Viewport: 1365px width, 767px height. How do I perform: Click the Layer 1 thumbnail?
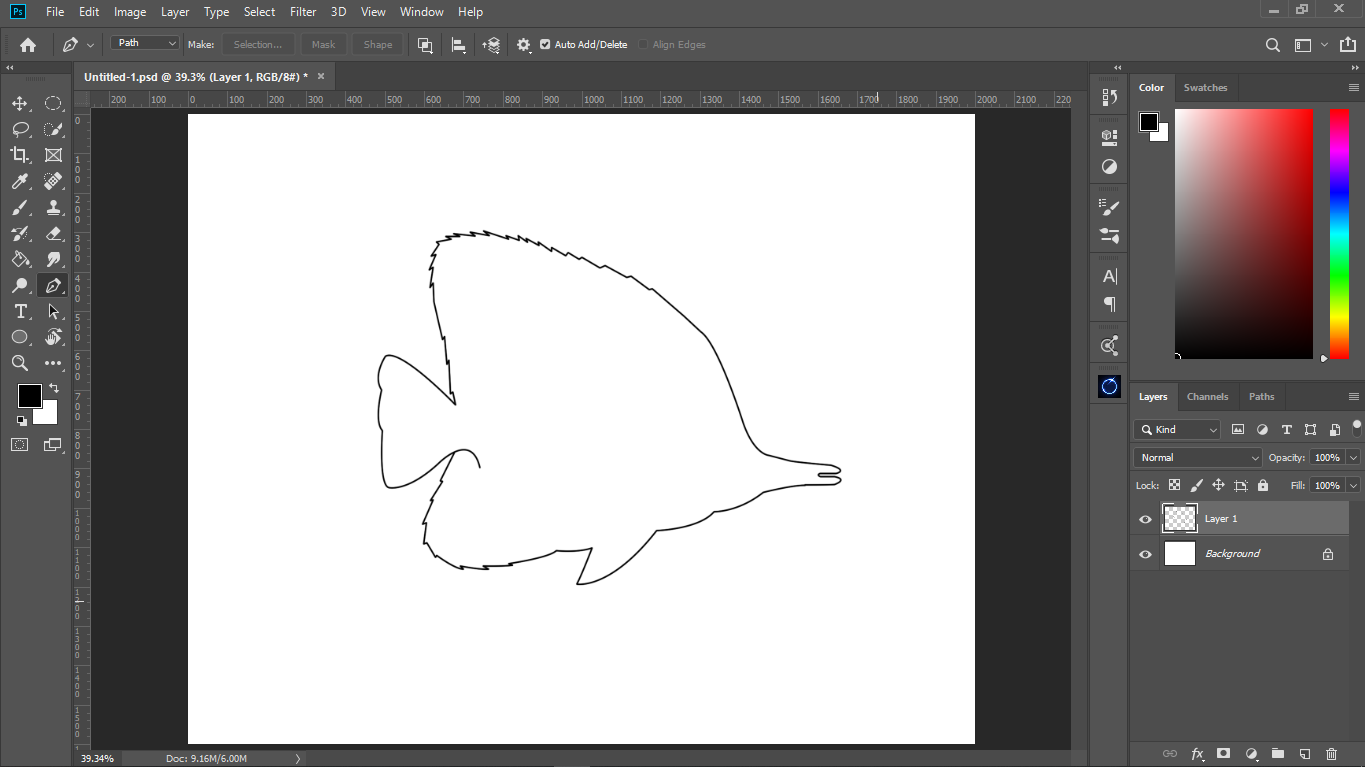click(1180, 518)
